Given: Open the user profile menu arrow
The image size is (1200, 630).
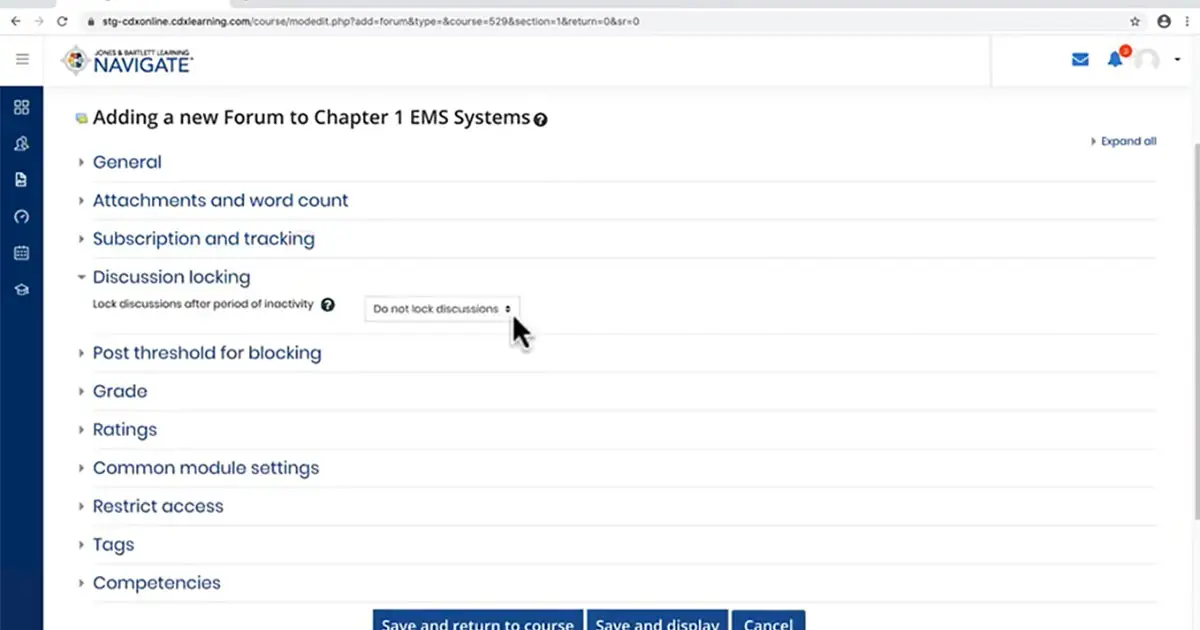Looking at the screenshot, I should [x=1177, y=60].
